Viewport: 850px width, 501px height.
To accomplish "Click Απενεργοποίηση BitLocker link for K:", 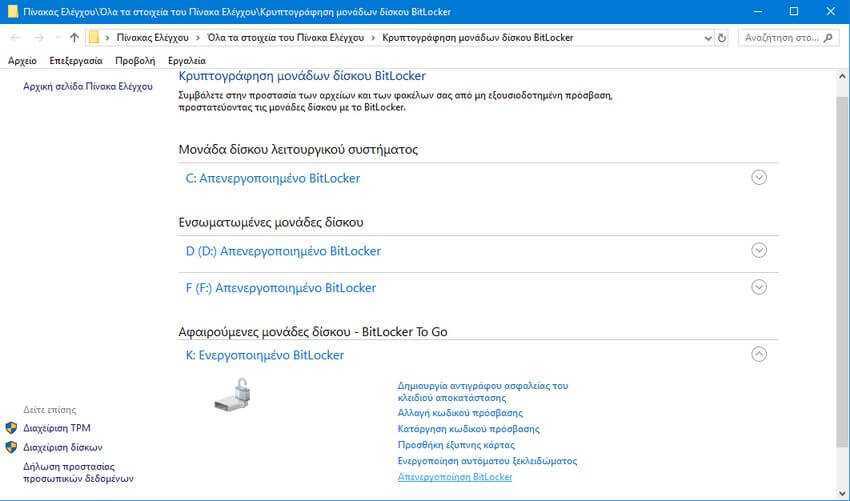I will coord(455,477).
